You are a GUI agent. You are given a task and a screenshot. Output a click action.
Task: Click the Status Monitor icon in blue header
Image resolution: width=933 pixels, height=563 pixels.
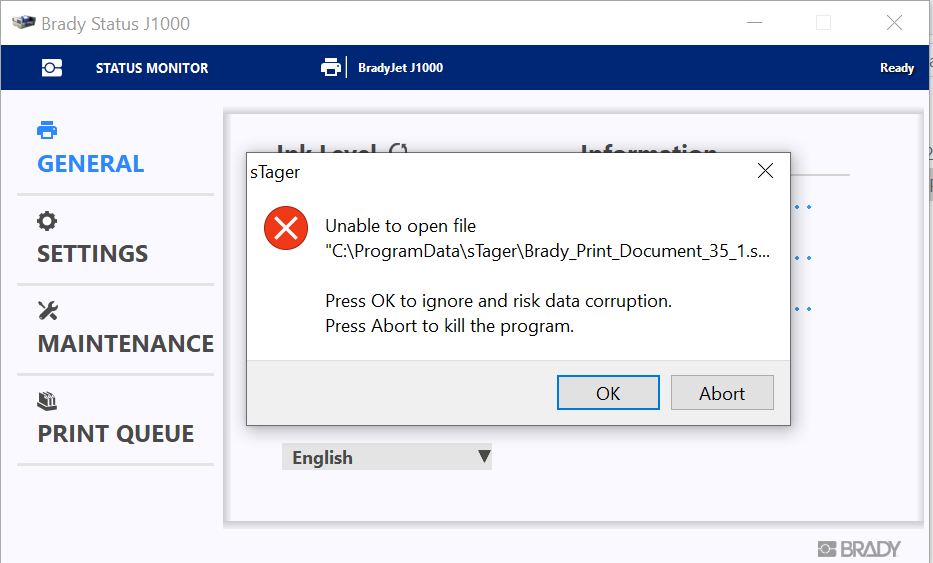tap(52, 68)
